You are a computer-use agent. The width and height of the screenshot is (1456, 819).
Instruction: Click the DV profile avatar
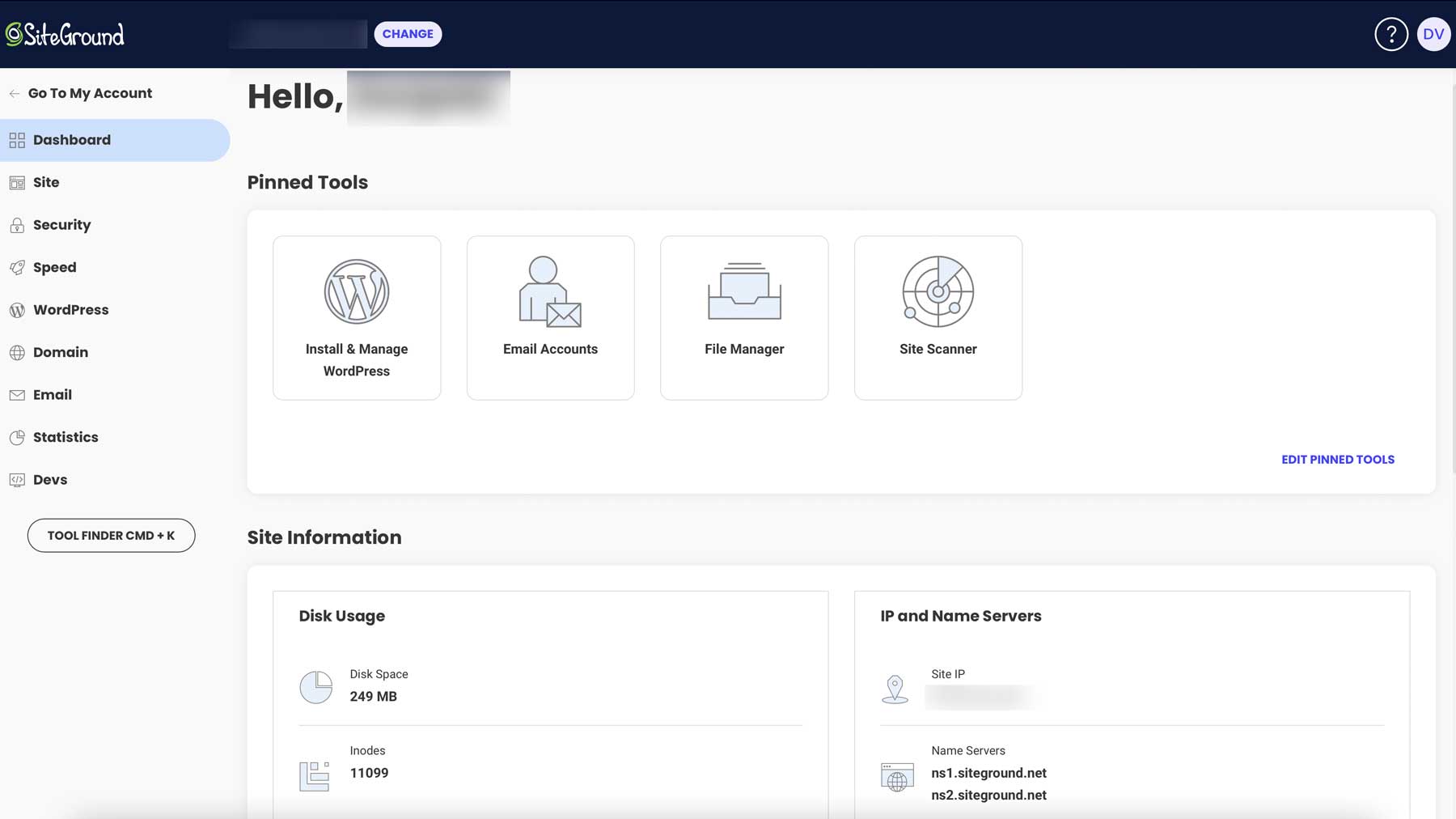pyautogui.click(x=1433, y=33)
